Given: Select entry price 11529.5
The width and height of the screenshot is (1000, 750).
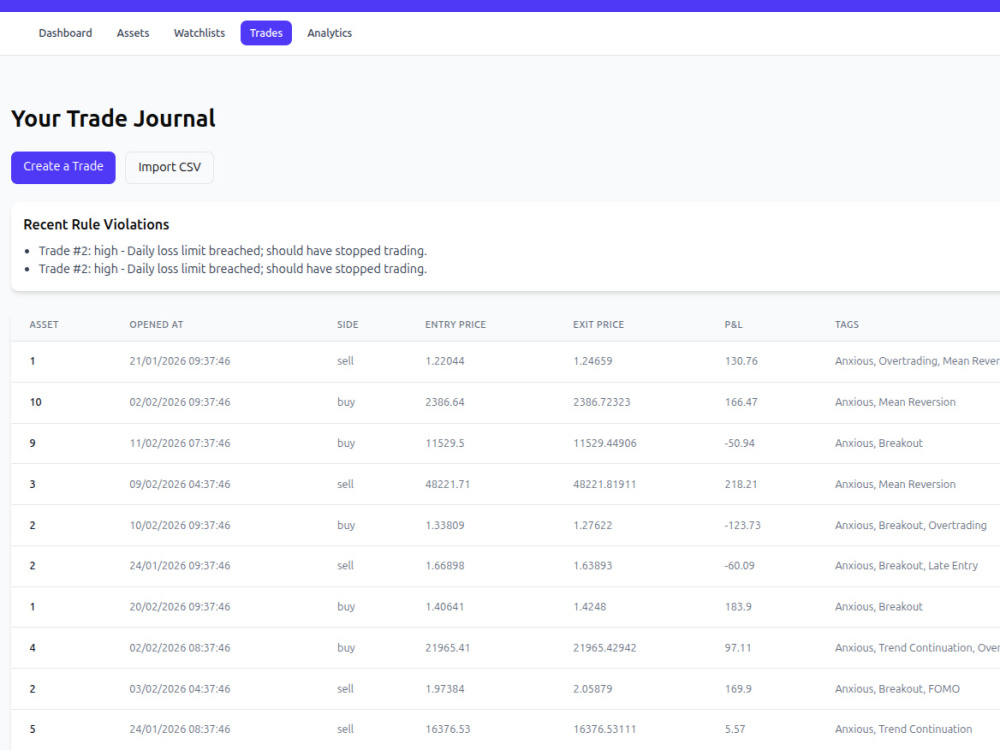Looking at the screenshot, I should coord(445,443).
